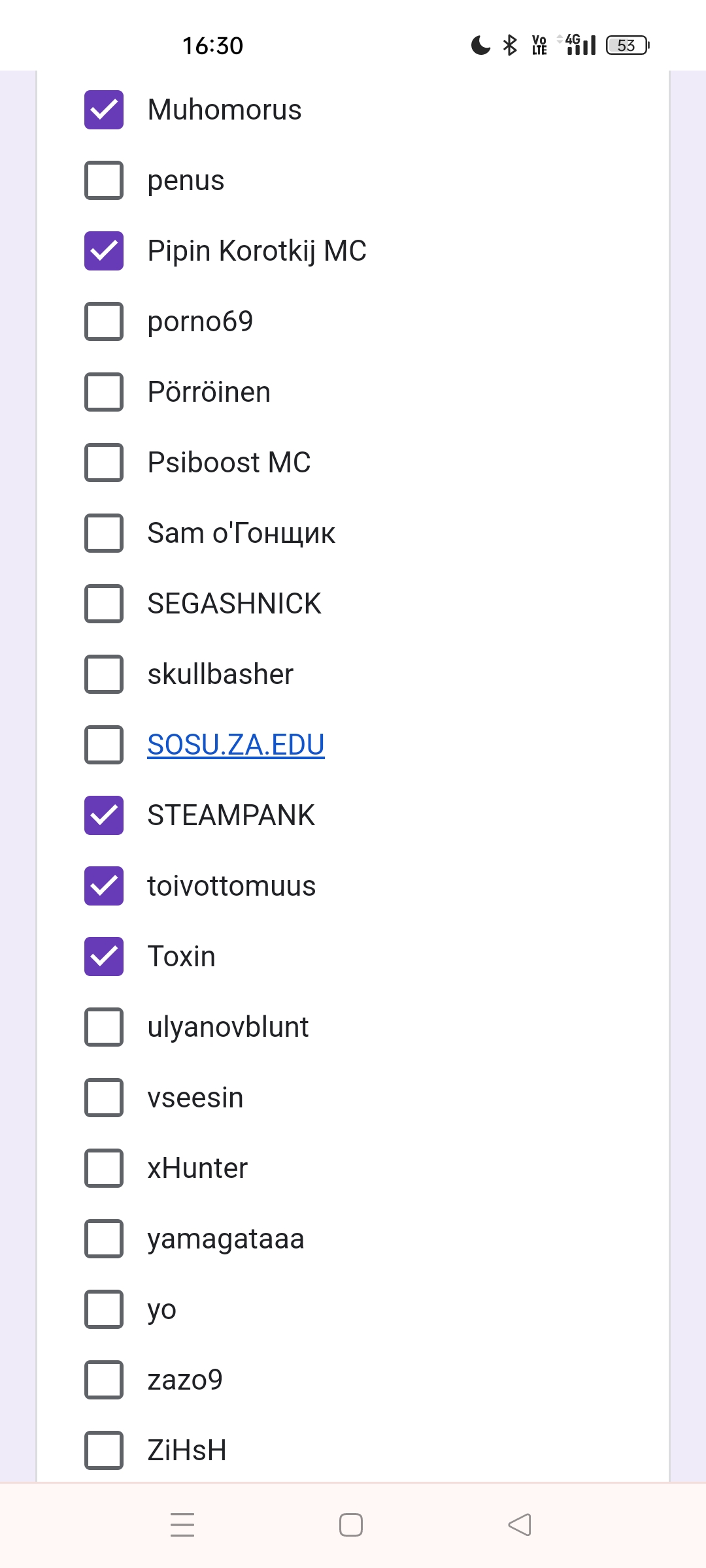
Task: Tap the Android back navigation icon
Action: click(x=520, y=1525)
